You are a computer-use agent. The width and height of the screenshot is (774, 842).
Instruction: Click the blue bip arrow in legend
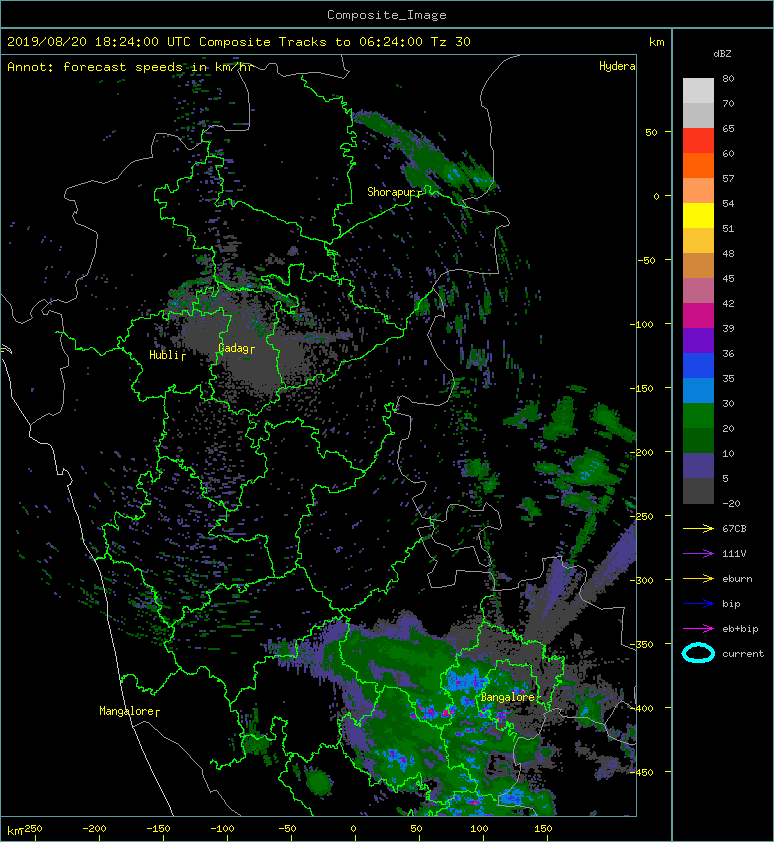point(698,604)
